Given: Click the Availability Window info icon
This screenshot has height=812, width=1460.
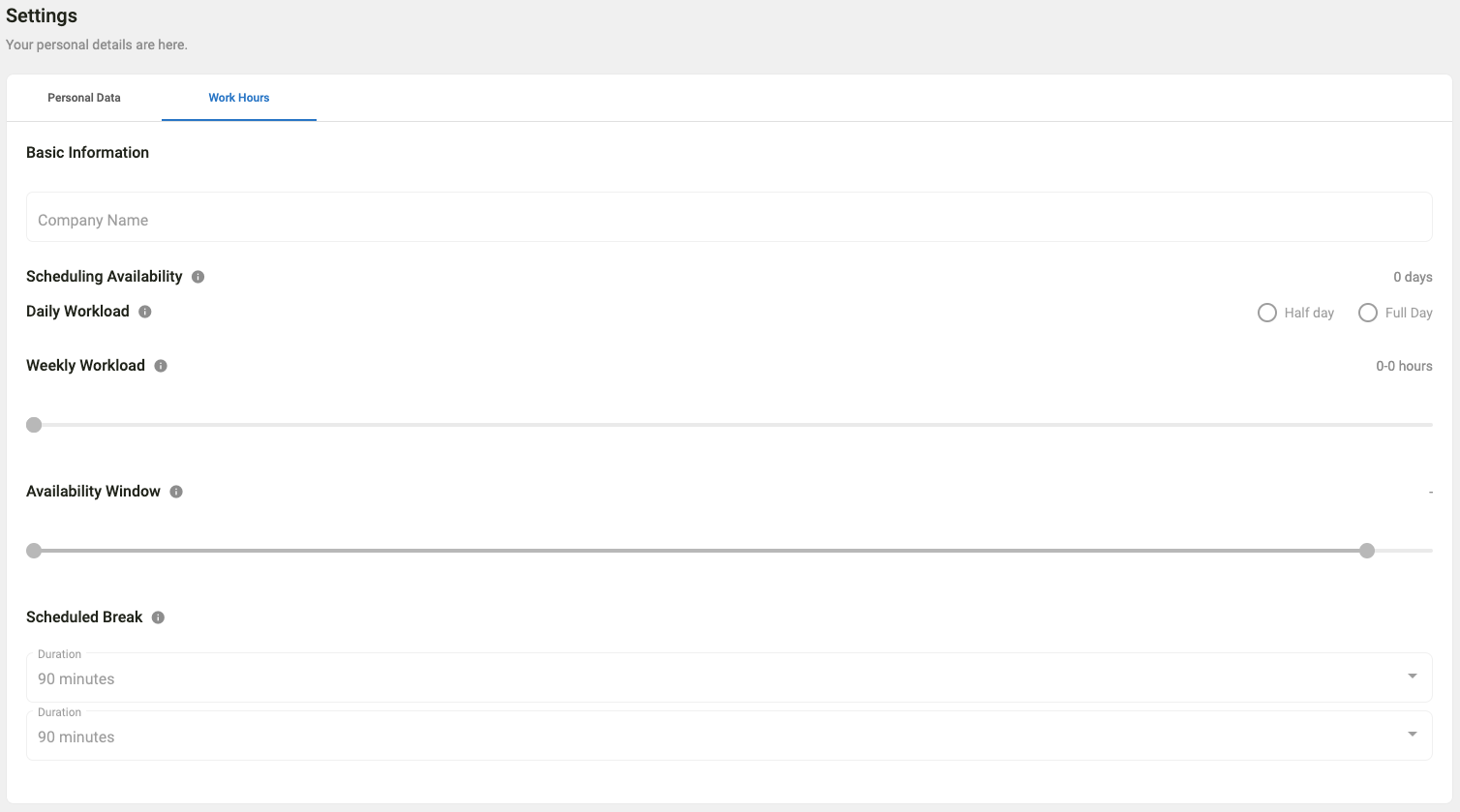Looking at the screenshot, I should coord(176,492).
